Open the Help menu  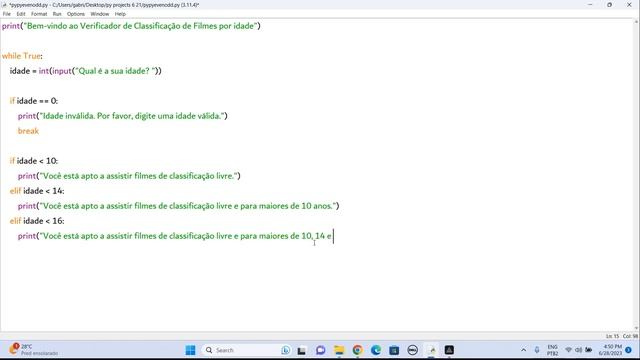pos(120,14)
